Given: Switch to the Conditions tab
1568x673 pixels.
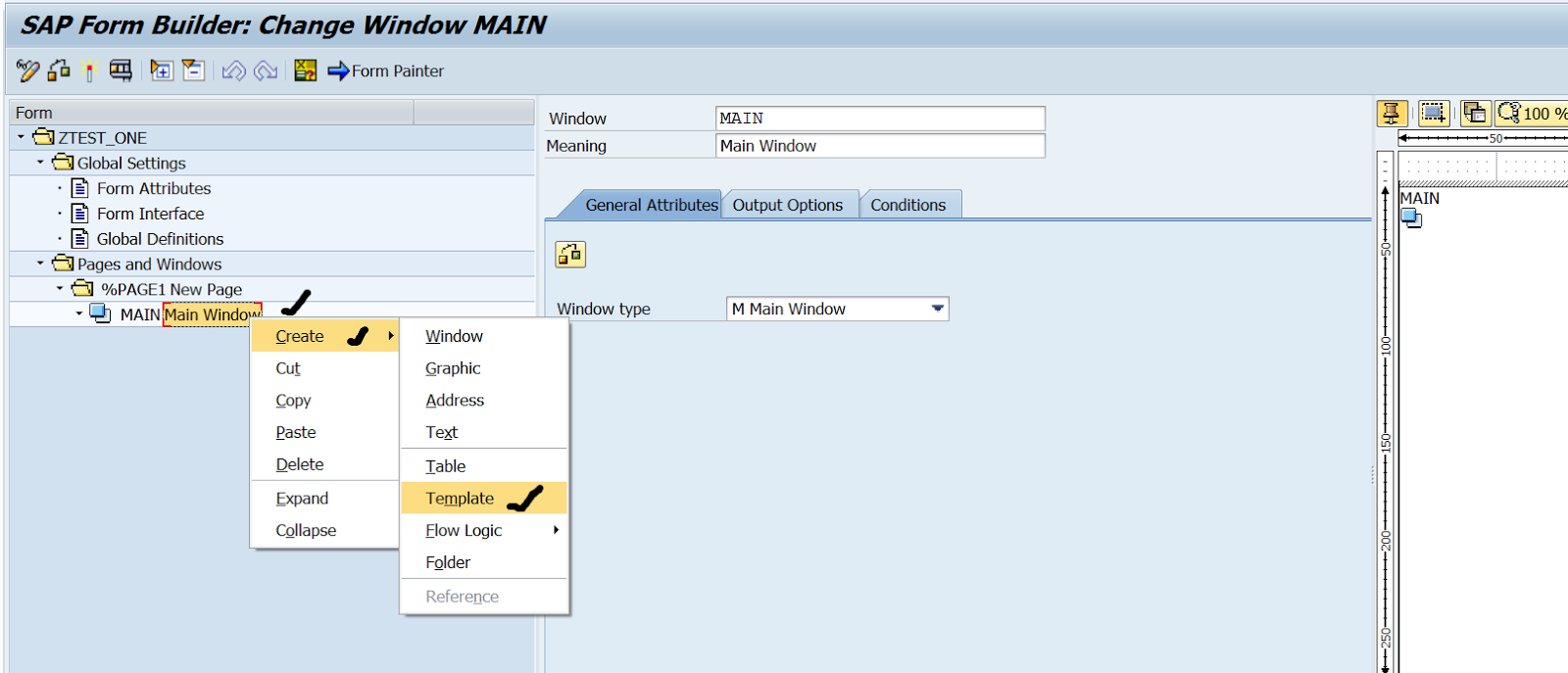Looking at the screenshot, I should tap(908, 205).
